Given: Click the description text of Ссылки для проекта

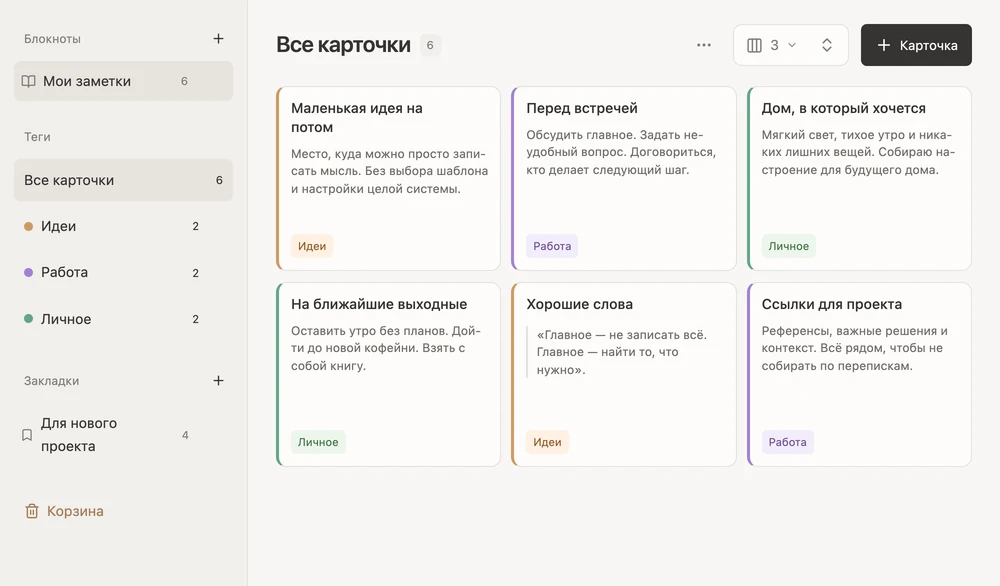Looking at the screenshot, I should (855, 348).
